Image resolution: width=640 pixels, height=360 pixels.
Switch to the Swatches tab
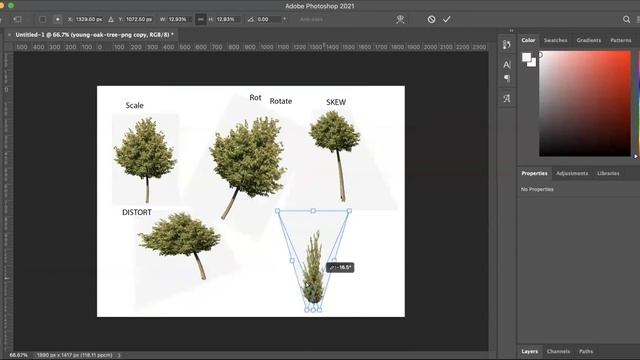(556, 40)
